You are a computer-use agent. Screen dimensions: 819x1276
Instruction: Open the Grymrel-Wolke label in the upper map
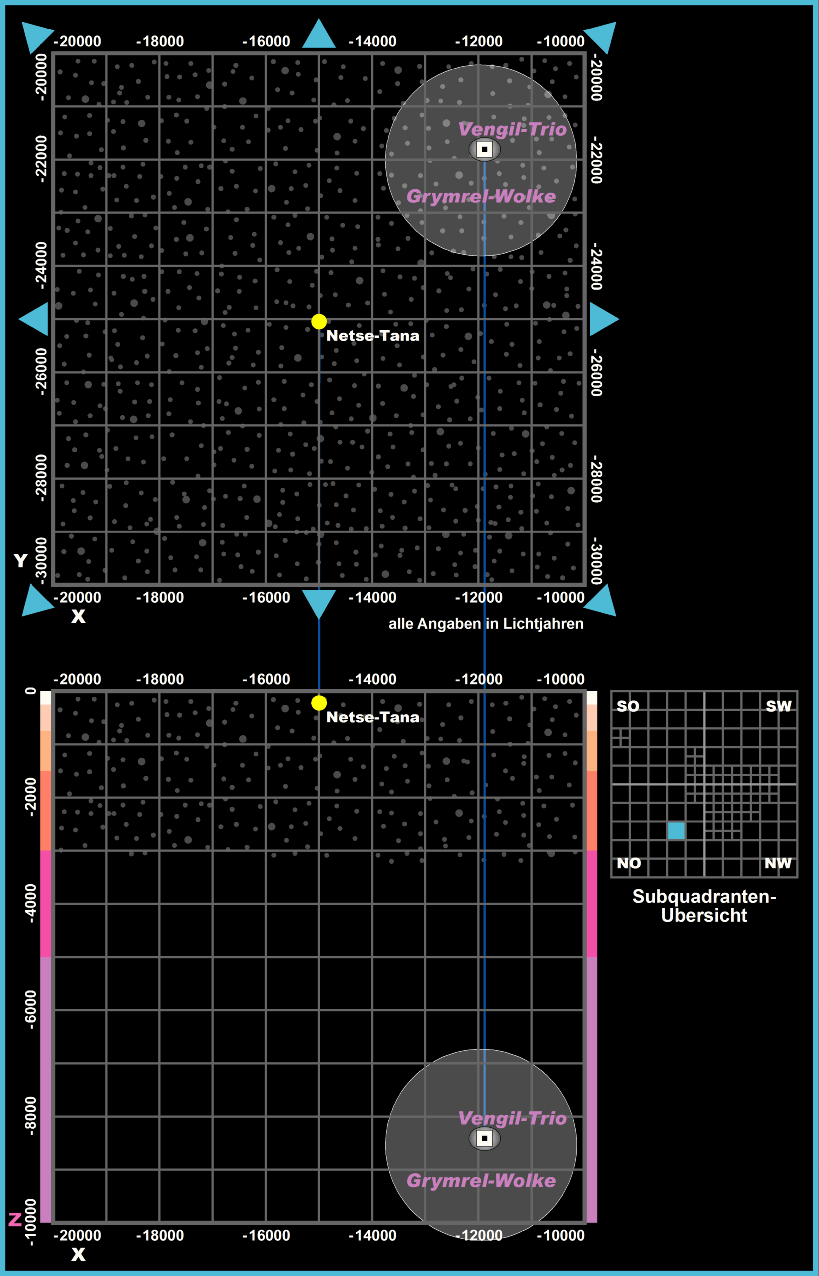481,196
